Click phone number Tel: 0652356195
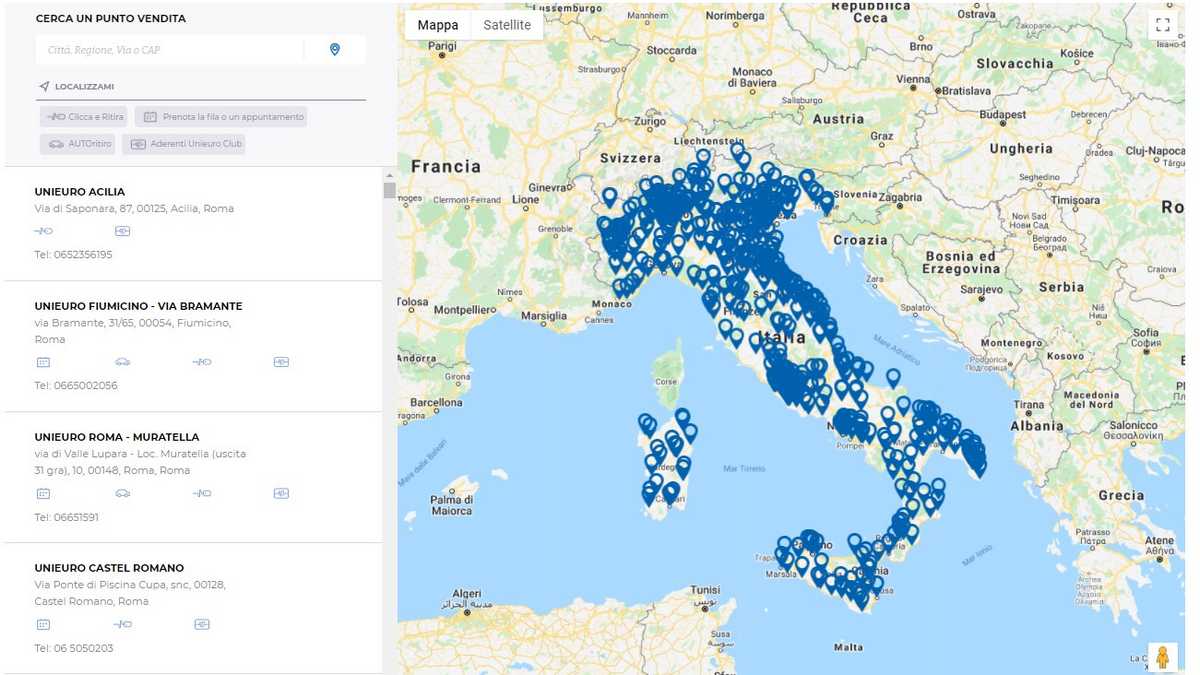The width and height of the screenshot is (1200, 675). pyautogui.click(x=74, y=255)
